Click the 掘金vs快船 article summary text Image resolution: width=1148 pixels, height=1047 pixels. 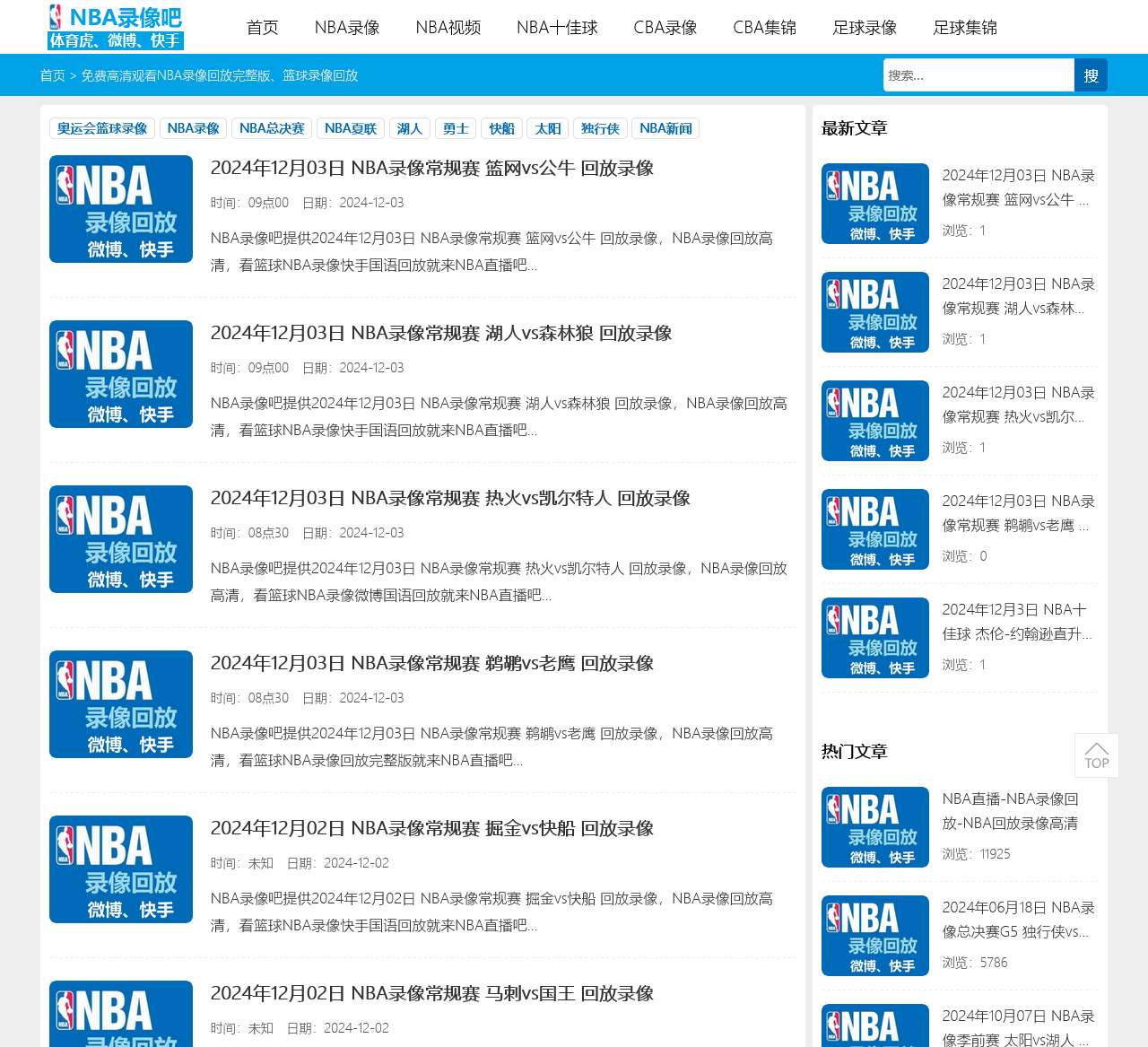(491, 912)
